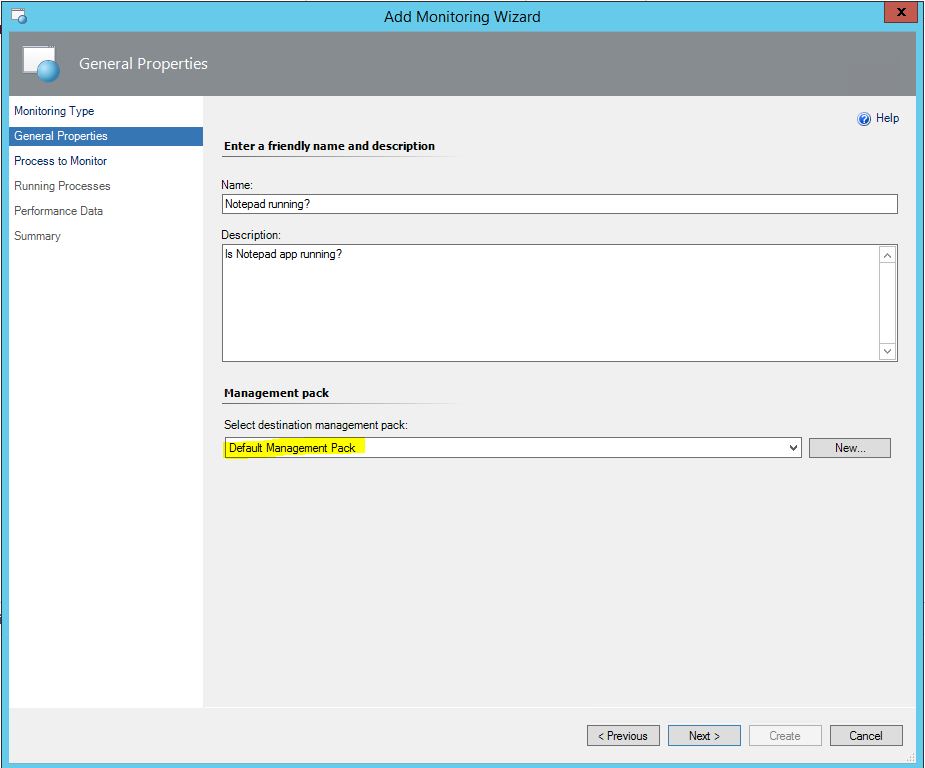This screenshot has width=925, height=768.
Task: Click the Name field containing Notepad running?
Action: (x=559, y=204)
